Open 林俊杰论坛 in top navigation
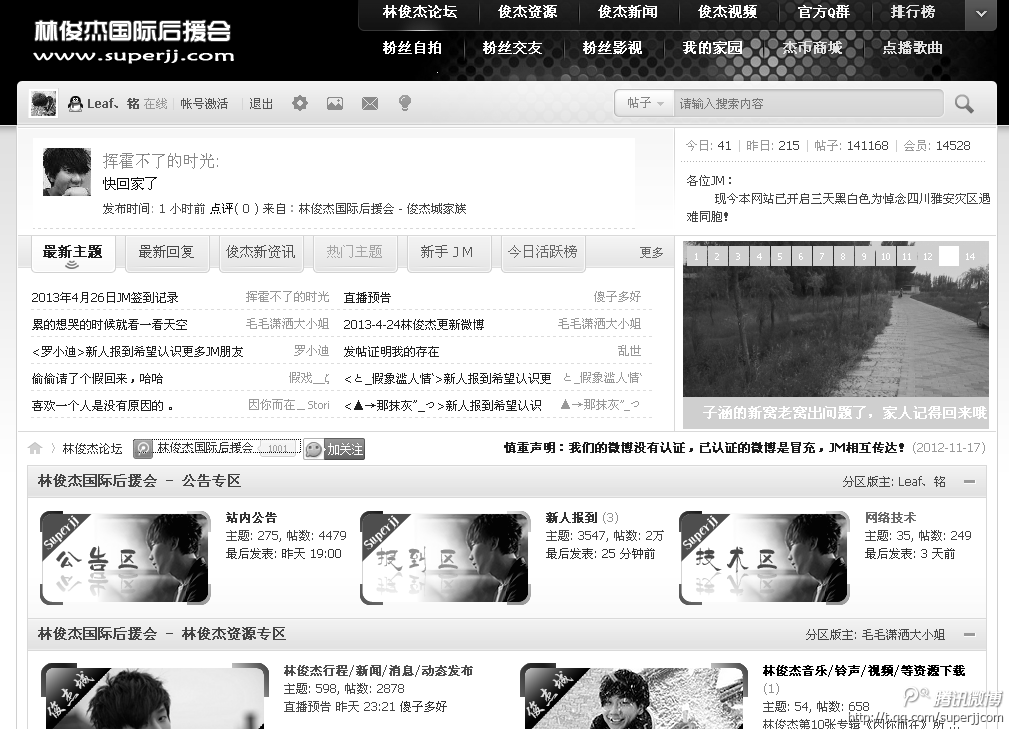The width and height of the screenshot is (1009, 729). [x=420, y=12]
